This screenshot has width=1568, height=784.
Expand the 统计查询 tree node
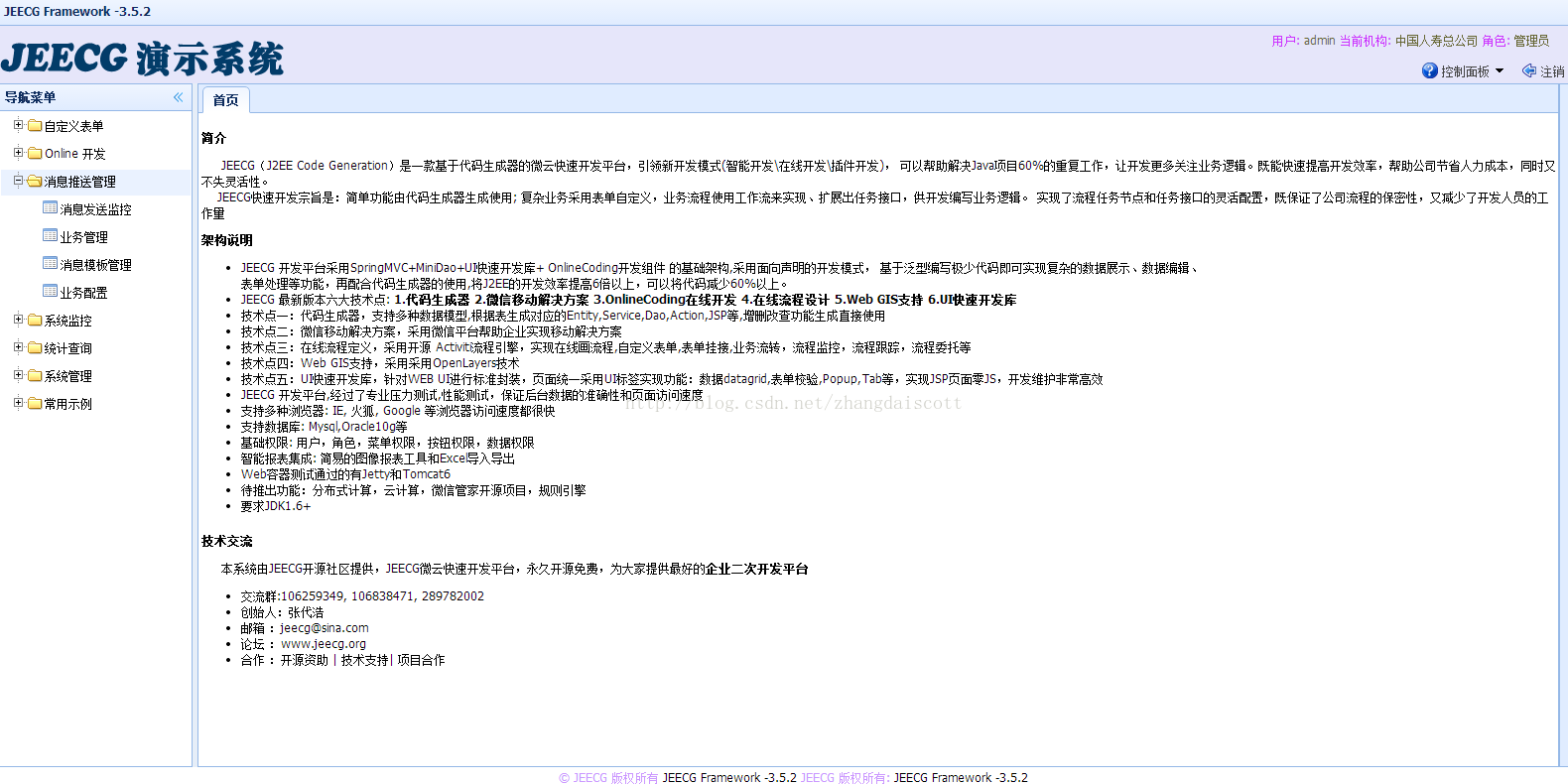(18, 347)
